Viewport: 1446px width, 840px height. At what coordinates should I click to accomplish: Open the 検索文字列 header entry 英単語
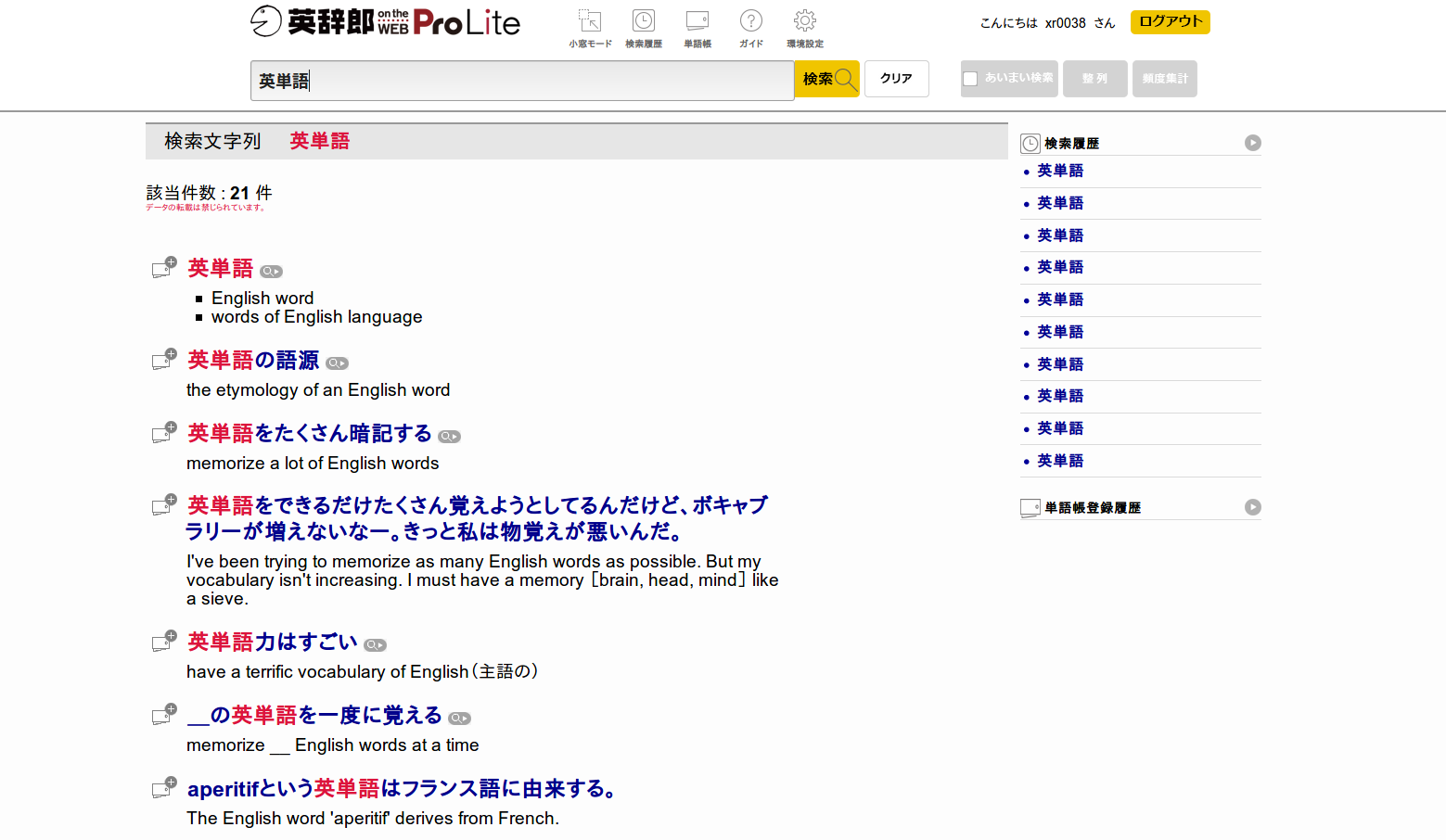pos(318,141)
